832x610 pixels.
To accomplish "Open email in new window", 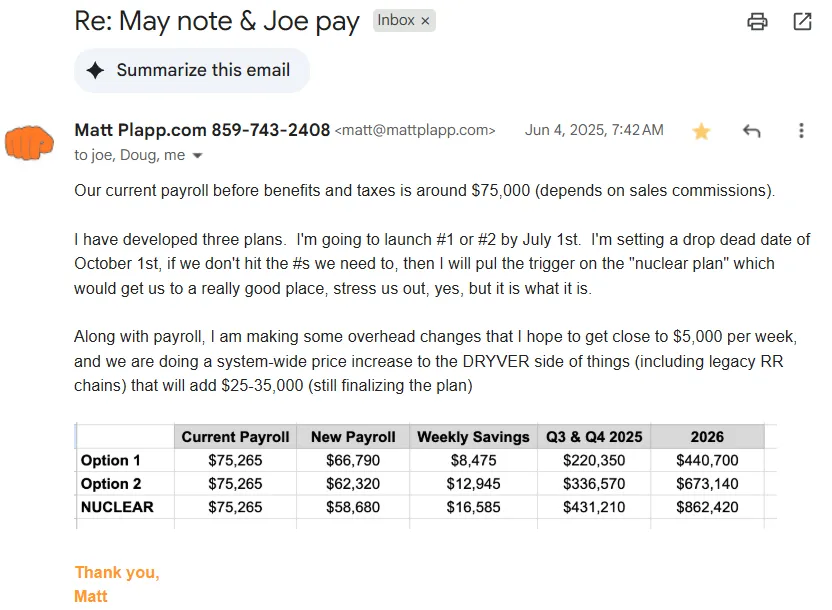I will click(x=802, y=21).
